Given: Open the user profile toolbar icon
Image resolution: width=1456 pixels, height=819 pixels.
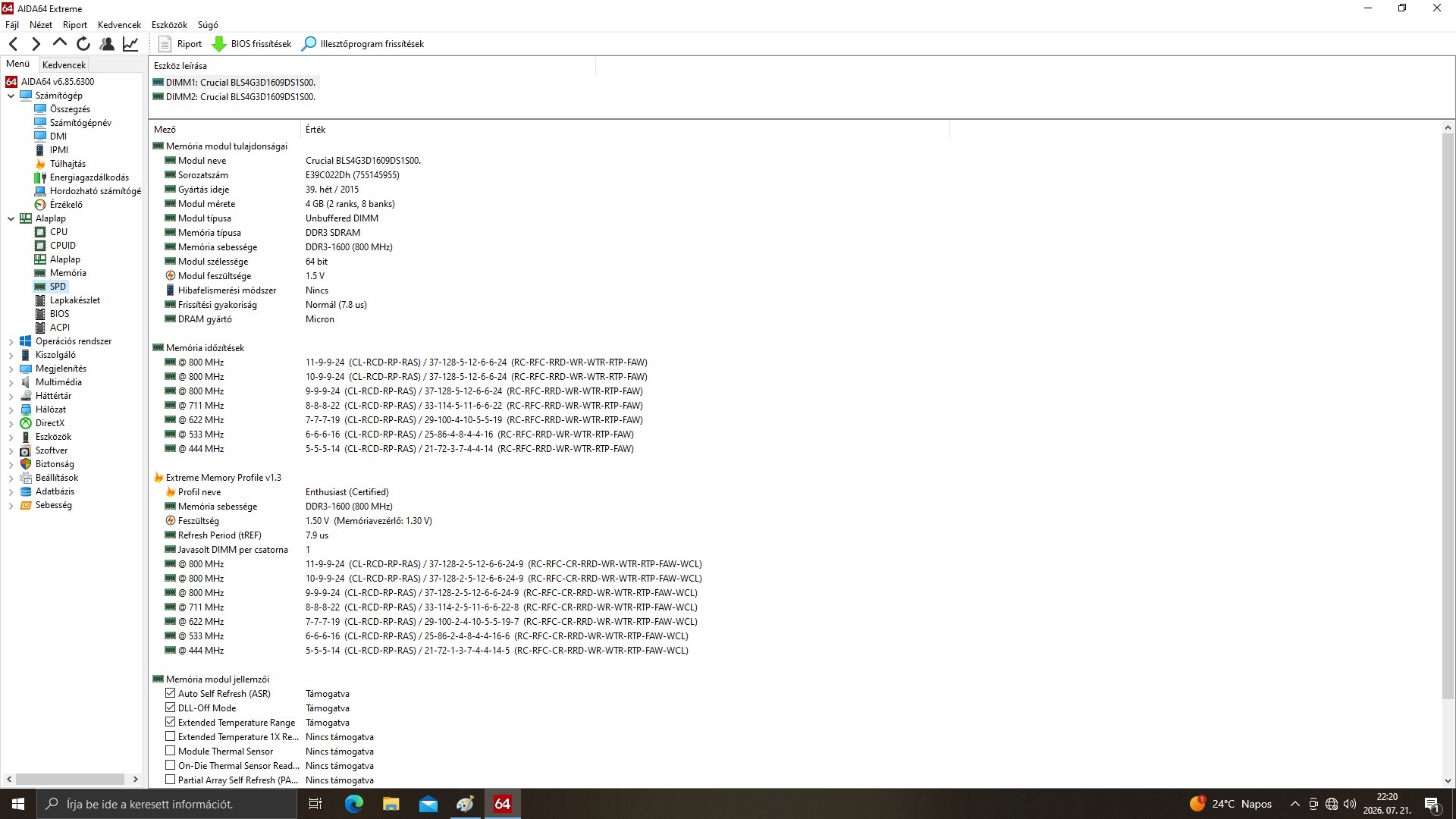Looking at the screenshot, I should point(107,44).
